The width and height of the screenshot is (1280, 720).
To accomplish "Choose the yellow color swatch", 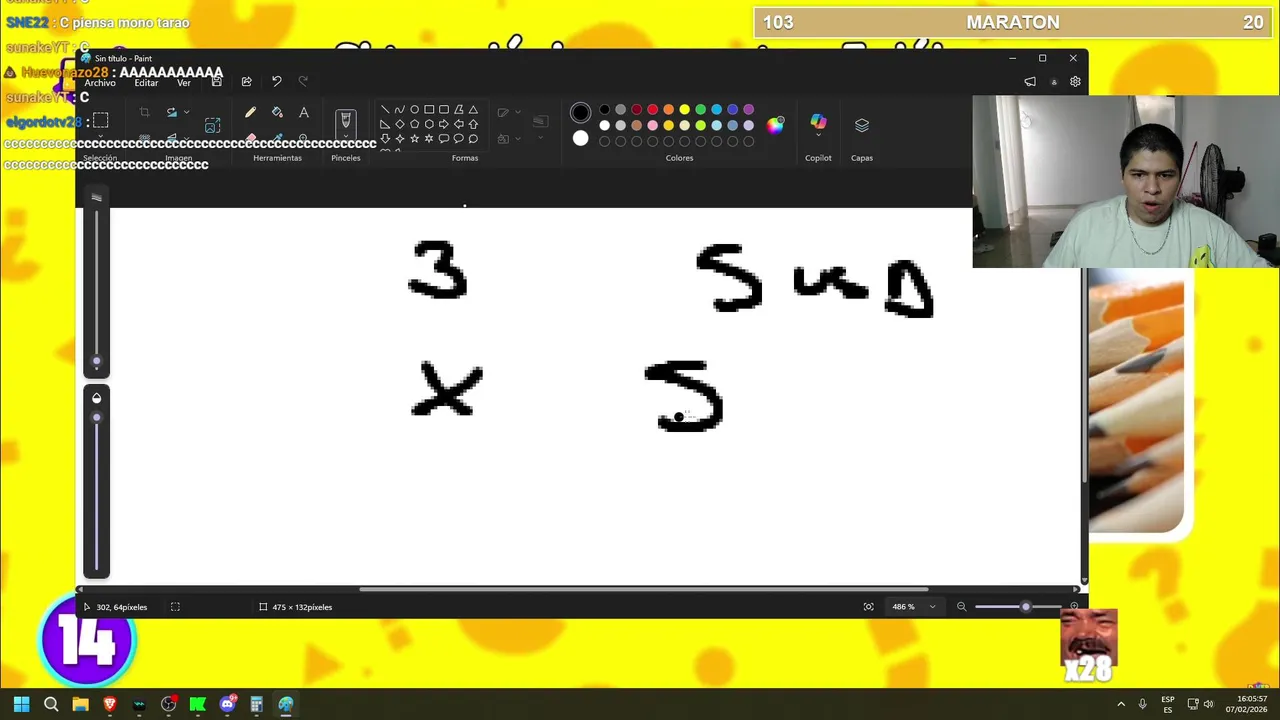I will (684, 109).
